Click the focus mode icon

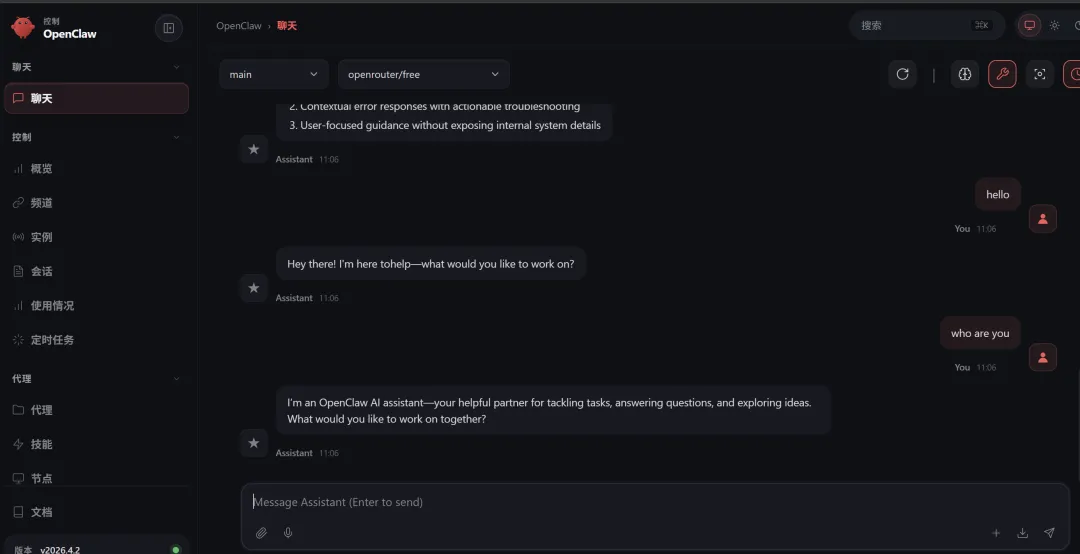point(1040,74)
